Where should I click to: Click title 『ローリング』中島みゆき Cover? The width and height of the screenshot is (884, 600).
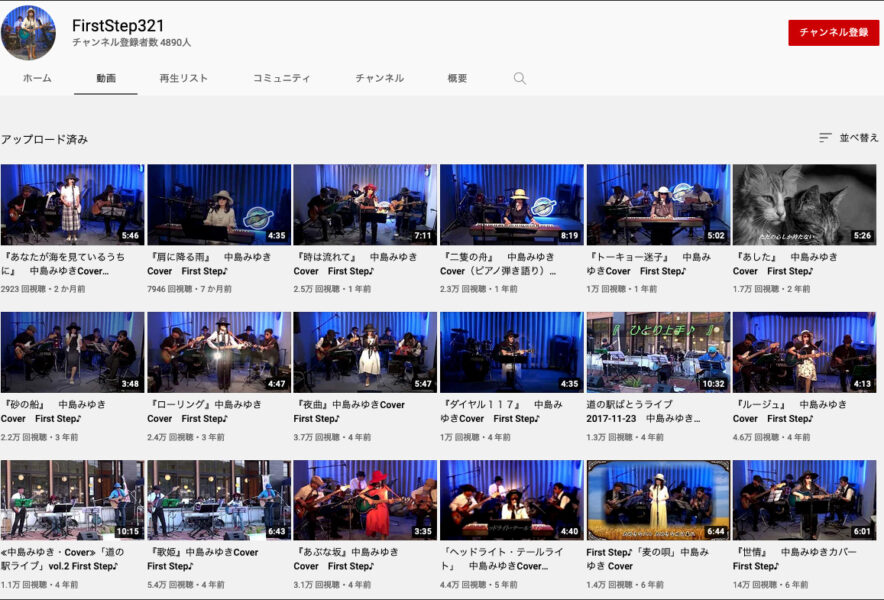click(204, 411)
